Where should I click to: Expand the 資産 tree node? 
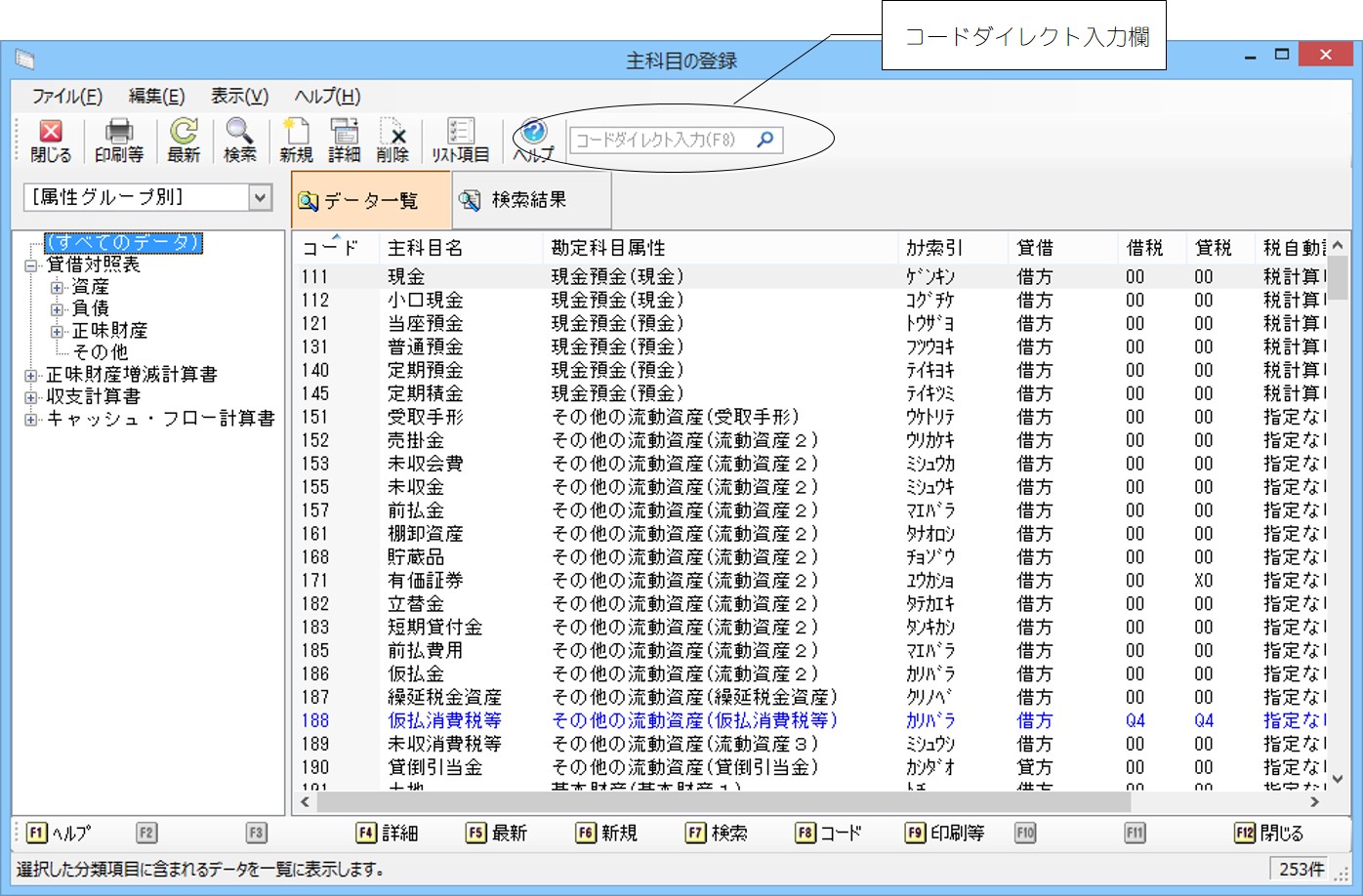(x=58, y=287)
